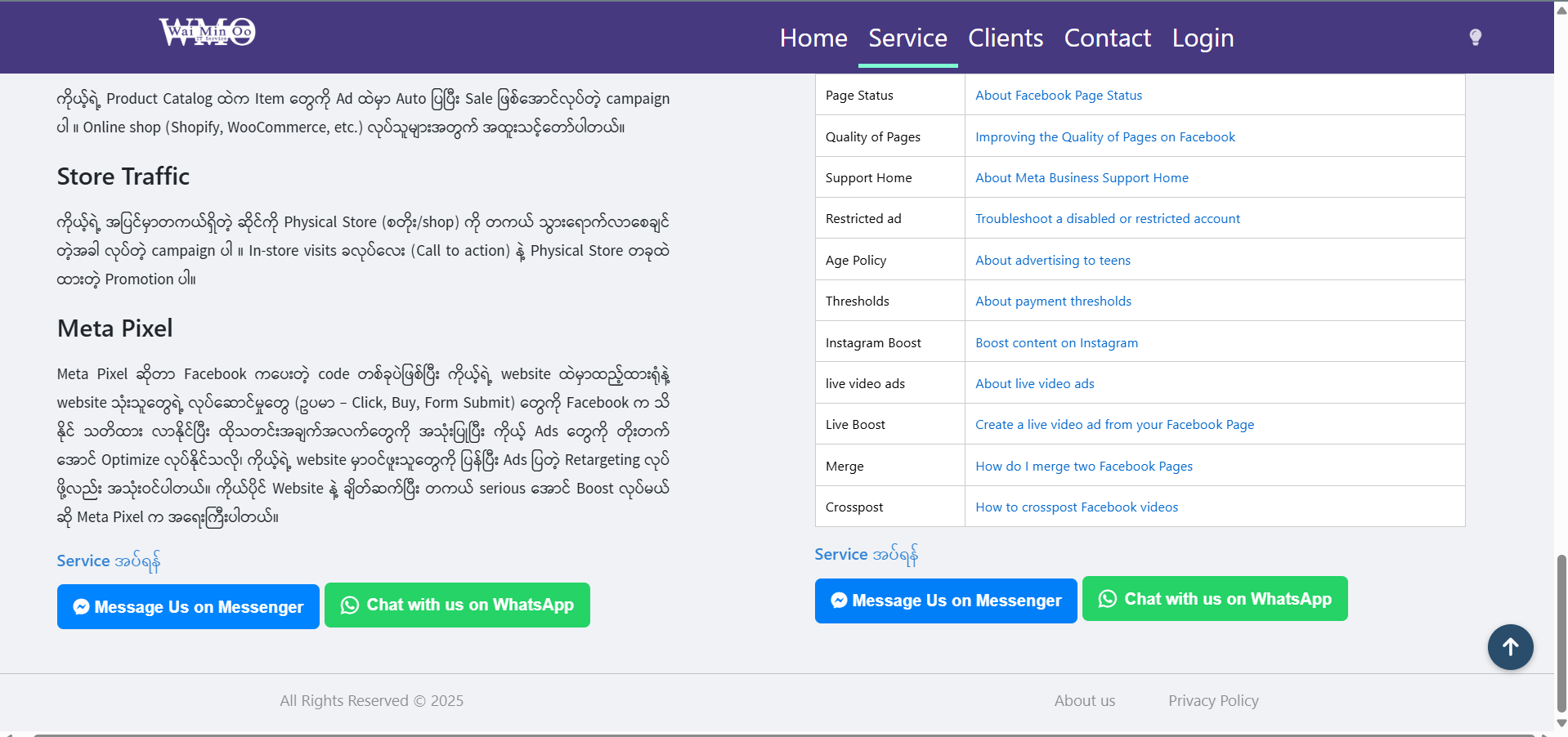Select the Service tab in navigation
Screen dimensions: 1568x737
907,38
